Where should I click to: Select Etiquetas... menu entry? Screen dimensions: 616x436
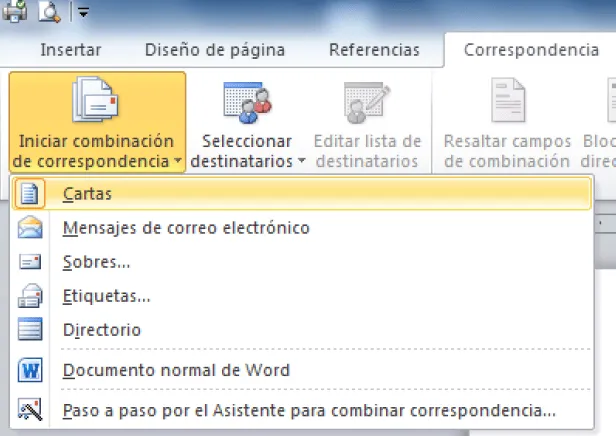pyautogui.click(x=302, y=296)
